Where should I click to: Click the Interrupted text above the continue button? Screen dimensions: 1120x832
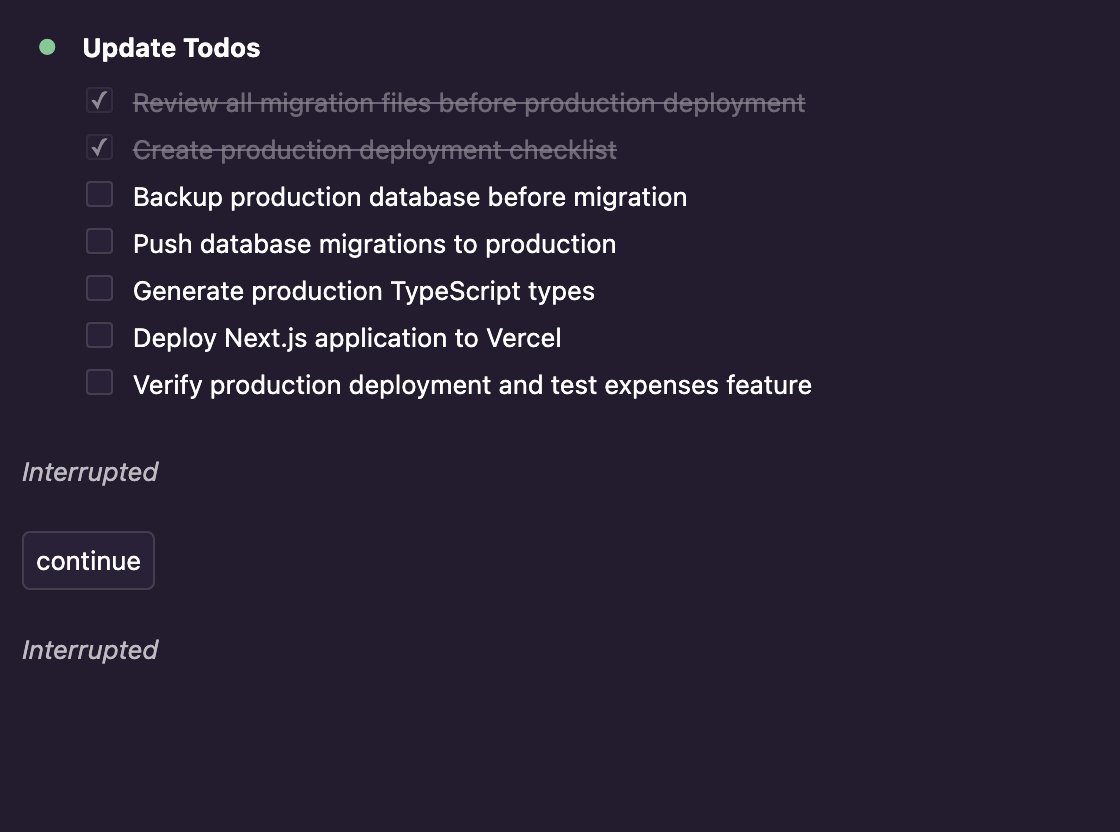[90, 472]
